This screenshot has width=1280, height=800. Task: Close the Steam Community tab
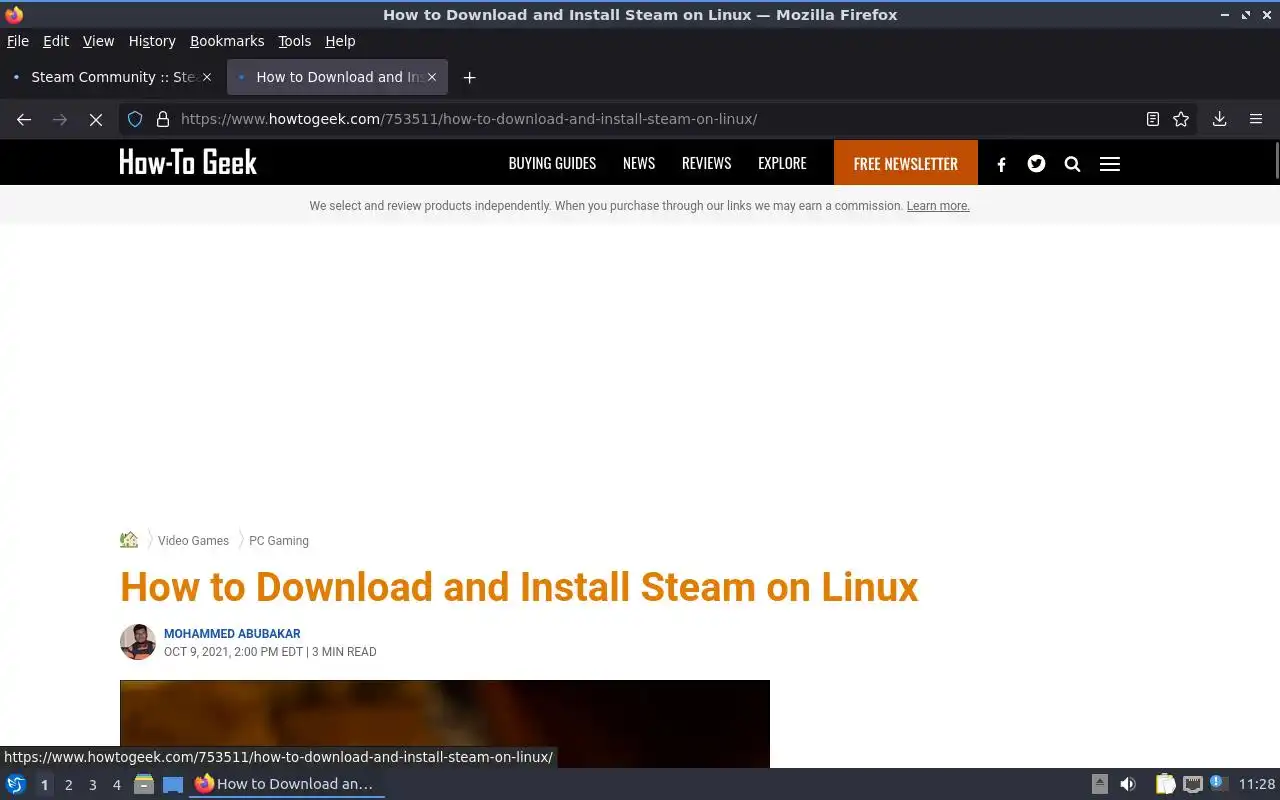click(x=207, y=77)
